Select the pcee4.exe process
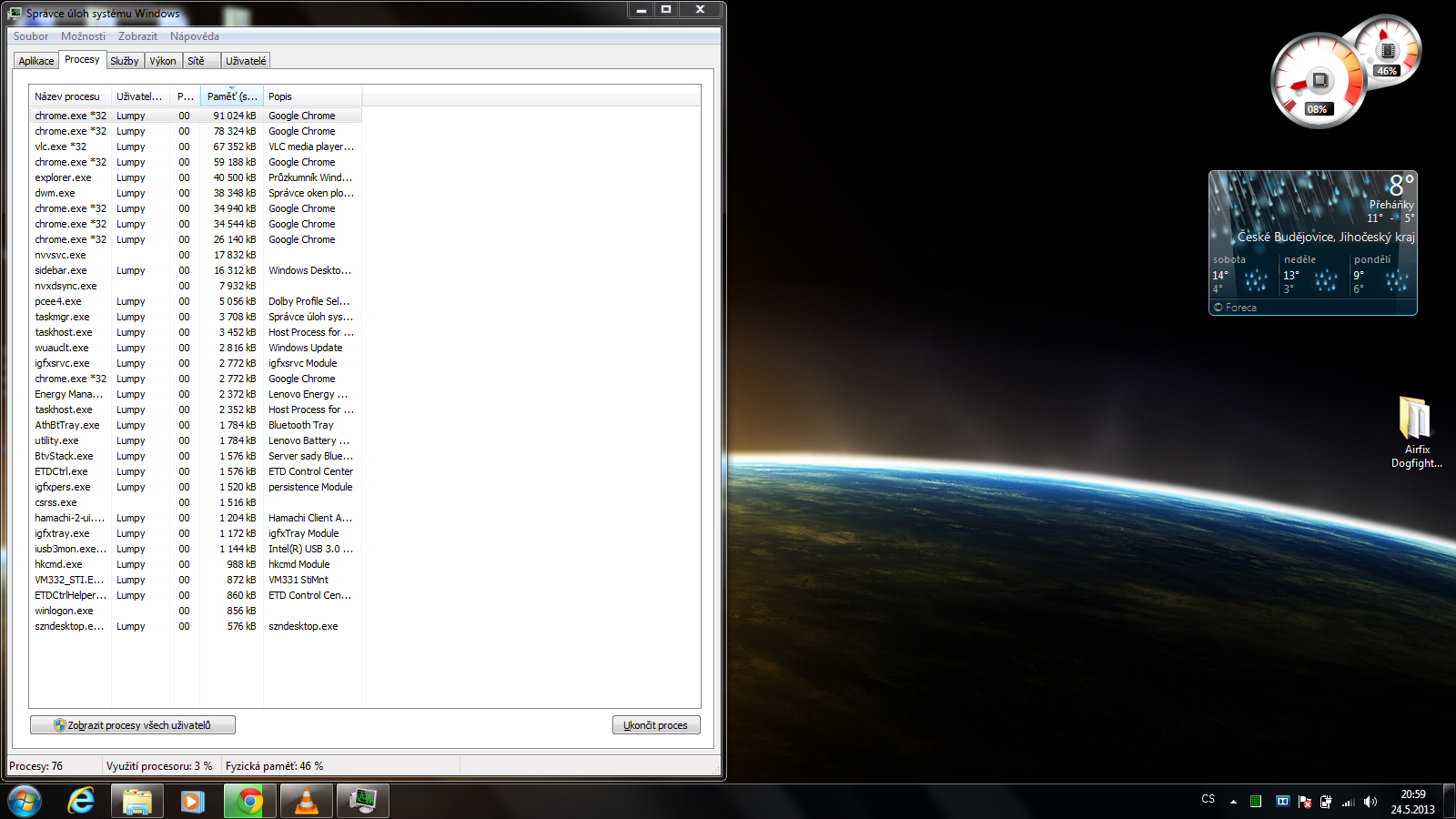 point(196,301)
